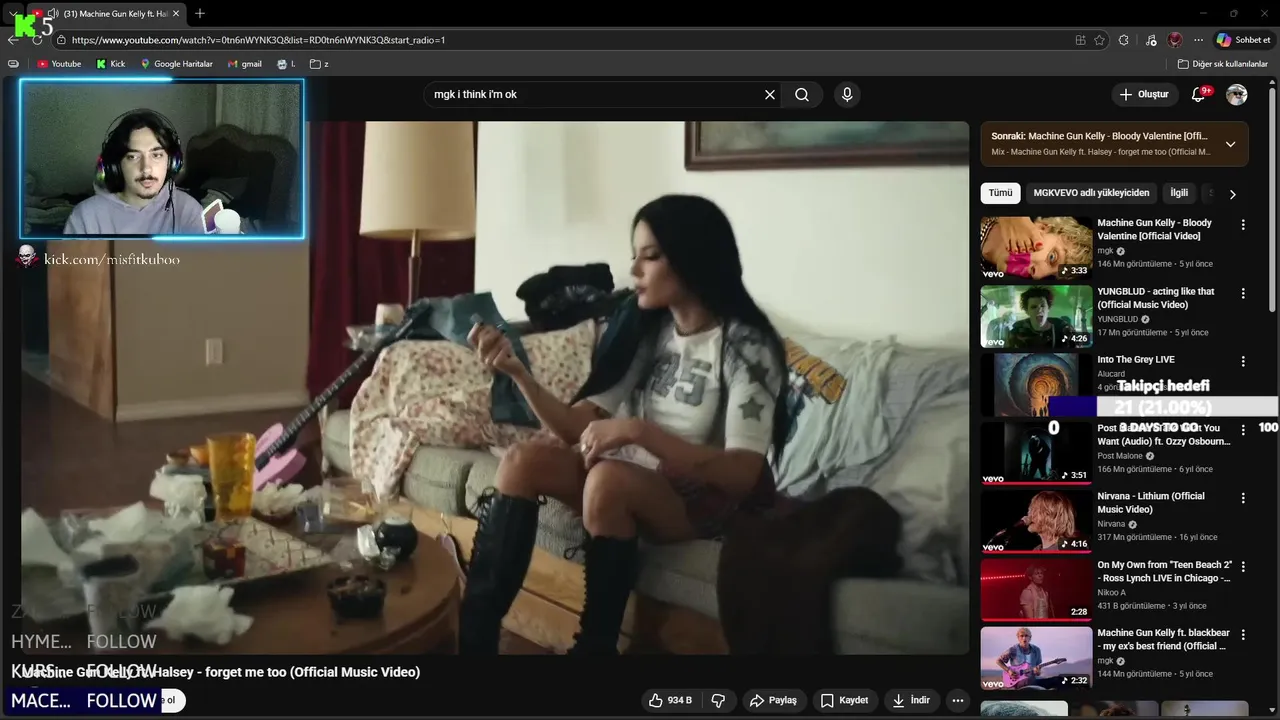Viewport: 1280px width, 720px height.
Task: Open Nirvana - Lithium video title
Action: click(x=1151, y=502)
